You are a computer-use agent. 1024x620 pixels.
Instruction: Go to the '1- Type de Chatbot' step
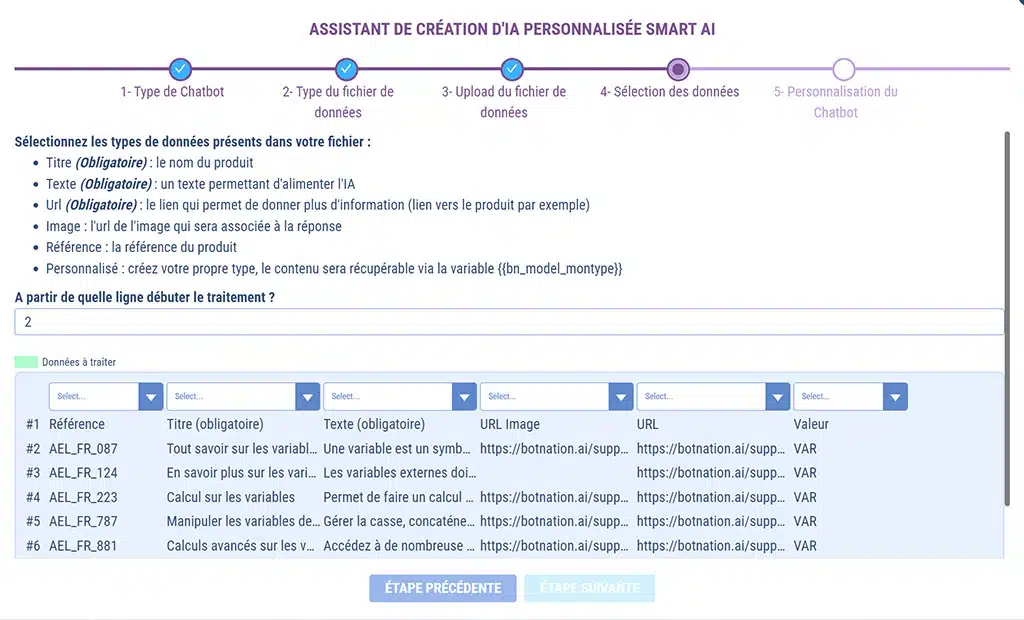point(172,92)
